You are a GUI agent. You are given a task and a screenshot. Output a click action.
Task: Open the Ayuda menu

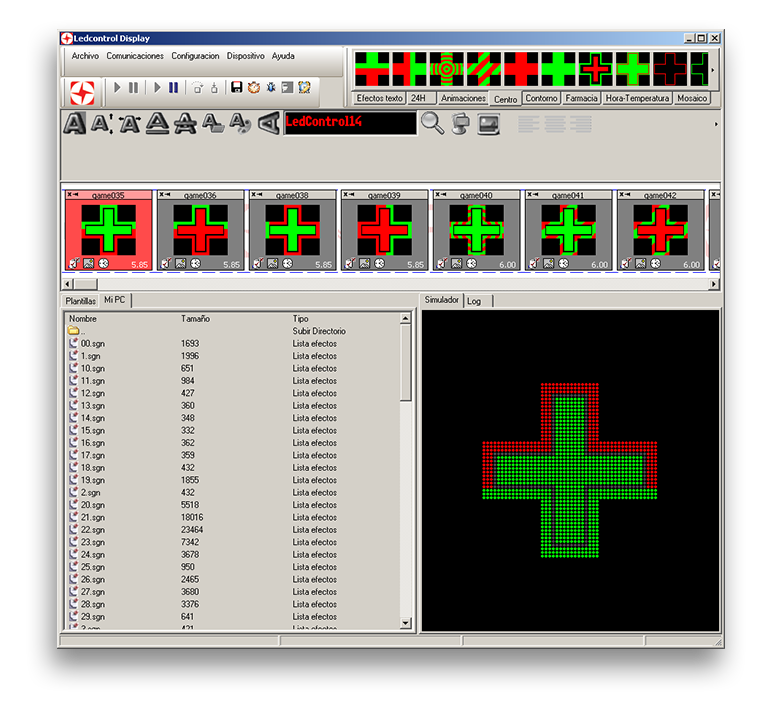283,56
